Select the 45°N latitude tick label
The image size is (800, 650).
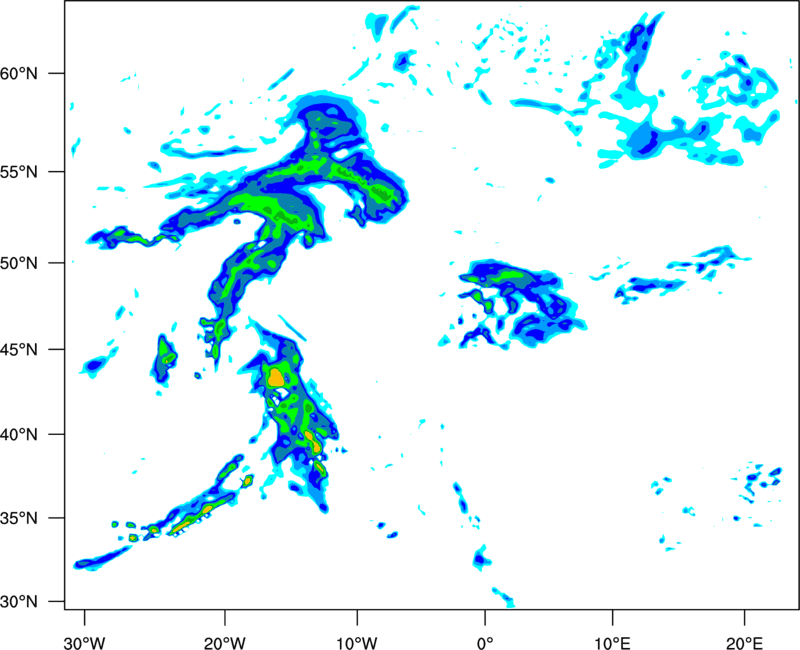(19, 350)
